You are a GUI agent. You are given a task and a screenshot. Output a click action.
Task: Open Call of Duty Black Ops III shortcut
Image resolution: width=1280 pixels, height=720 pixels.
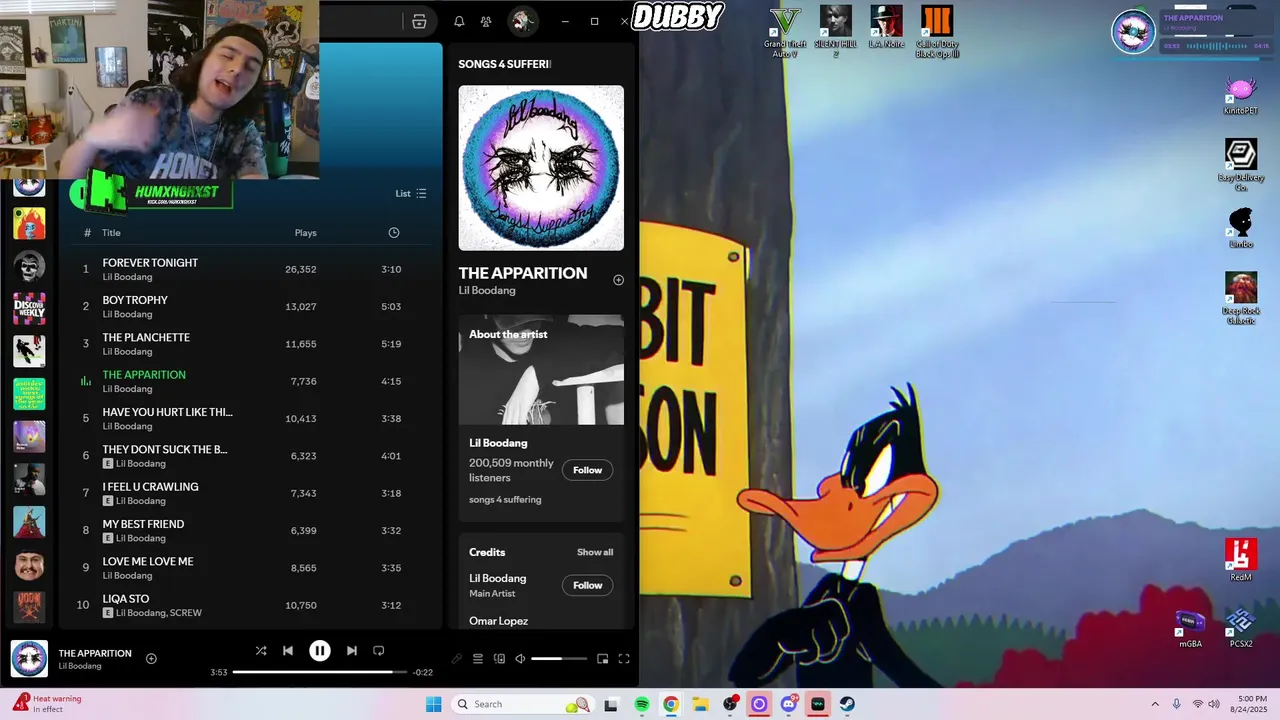click(x=938, y=32)
